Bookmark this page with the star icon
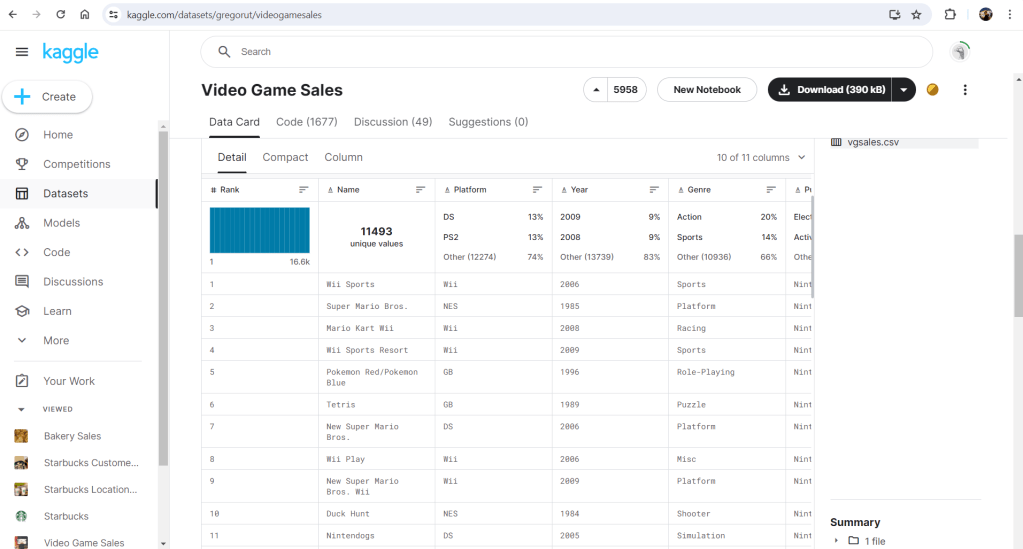 tap(916, 15)
